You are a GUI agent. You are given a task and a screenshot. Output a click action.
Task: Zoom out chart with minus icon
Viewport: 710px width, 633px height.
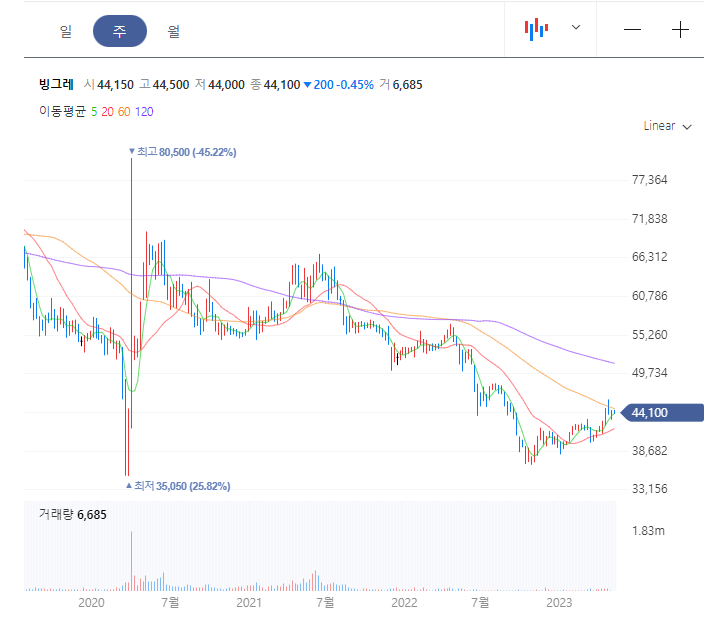coord(632,30)
